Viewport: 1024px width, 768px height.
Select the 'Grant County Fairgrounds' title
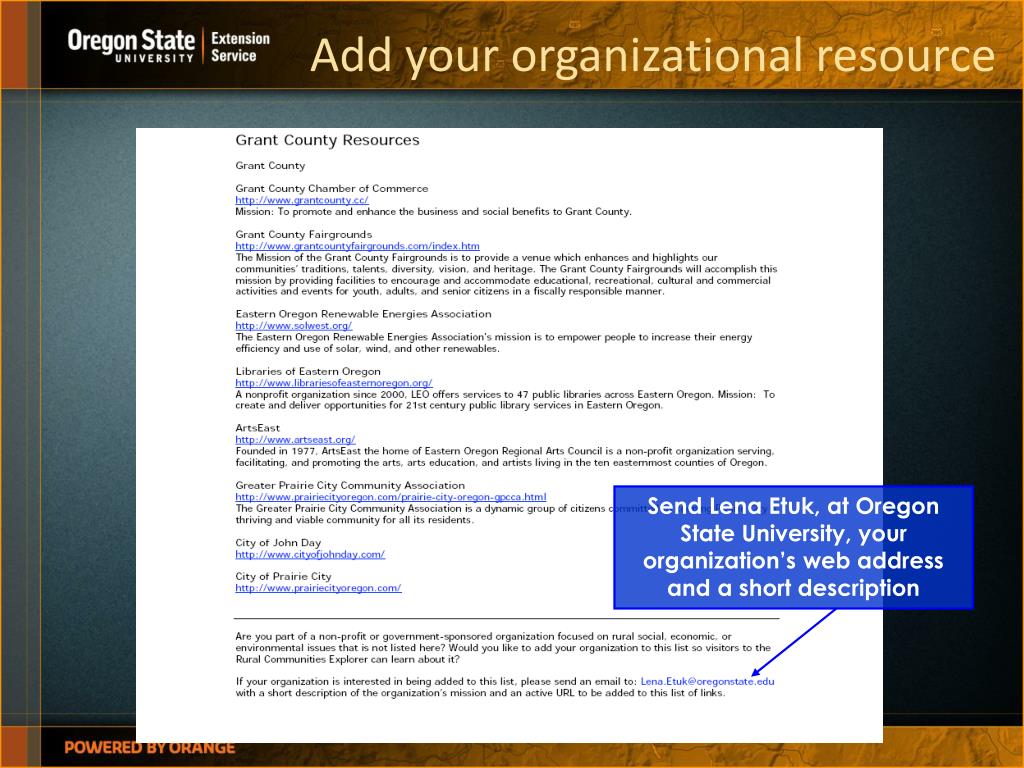pos(304,234)
